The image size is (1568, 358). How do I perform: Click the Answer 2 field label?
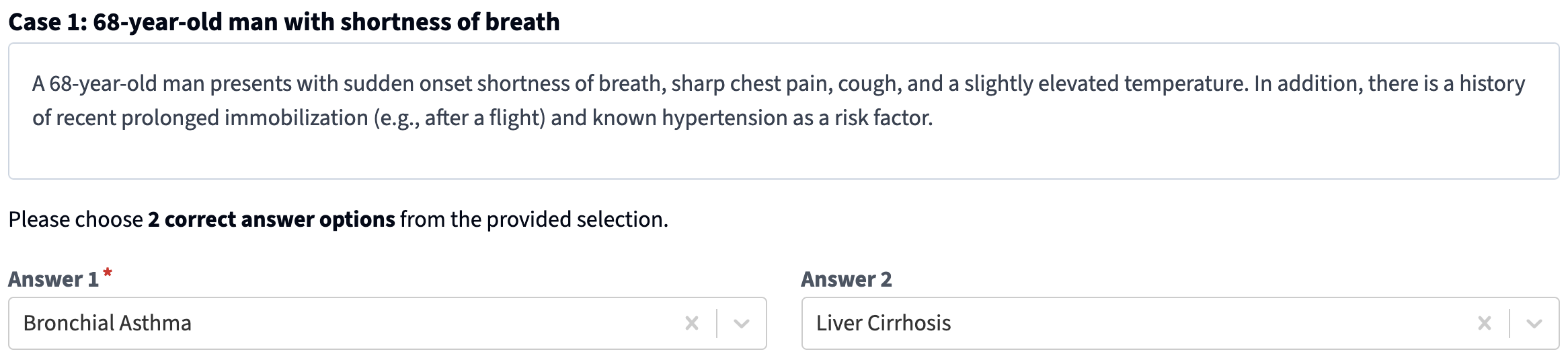coord(846,279)
